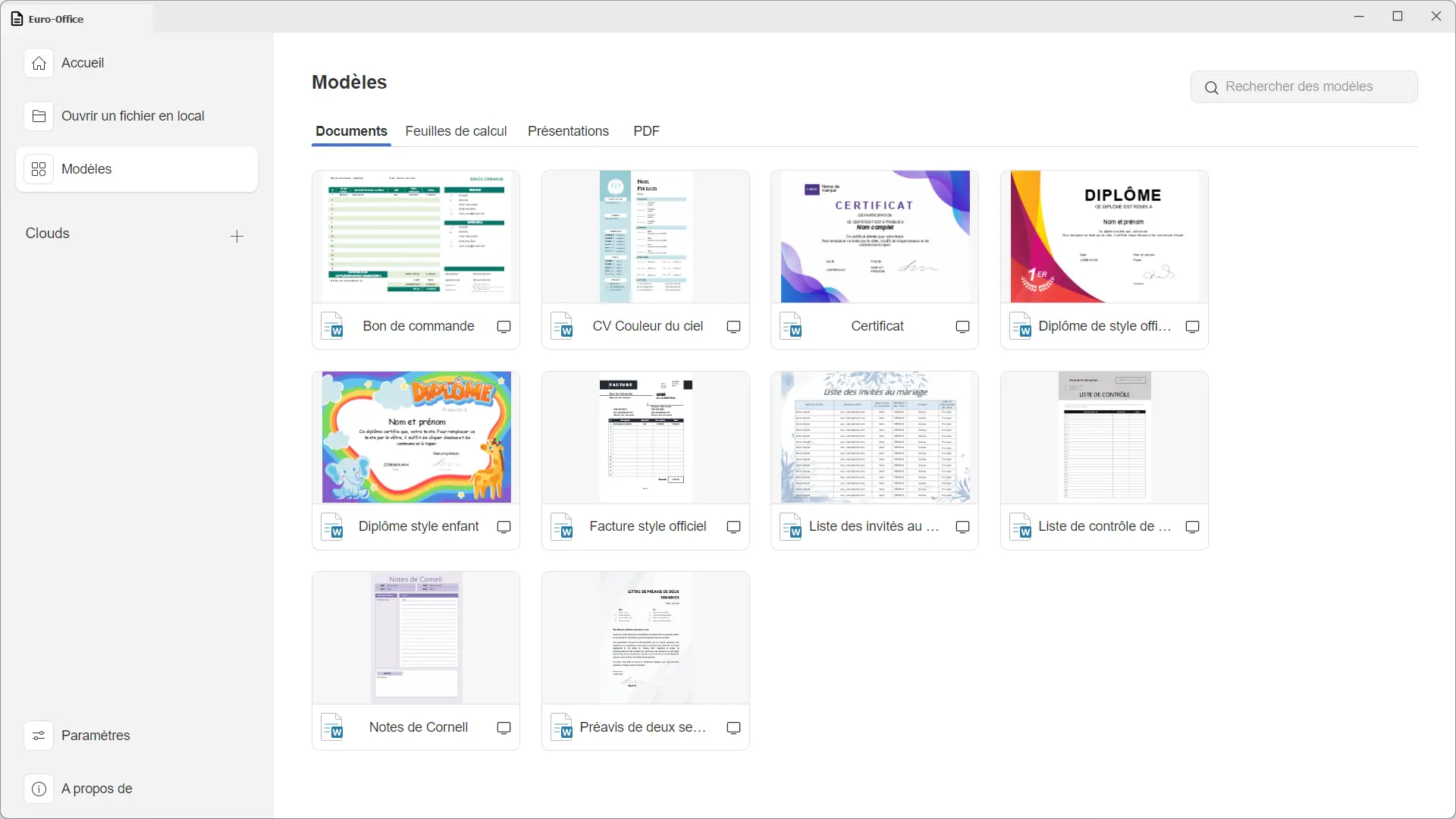Click the preview icon on Liste de contrôle de … card
Image resolution: width=1456 pixels, height=819 pixels.
click(1192, 527)
